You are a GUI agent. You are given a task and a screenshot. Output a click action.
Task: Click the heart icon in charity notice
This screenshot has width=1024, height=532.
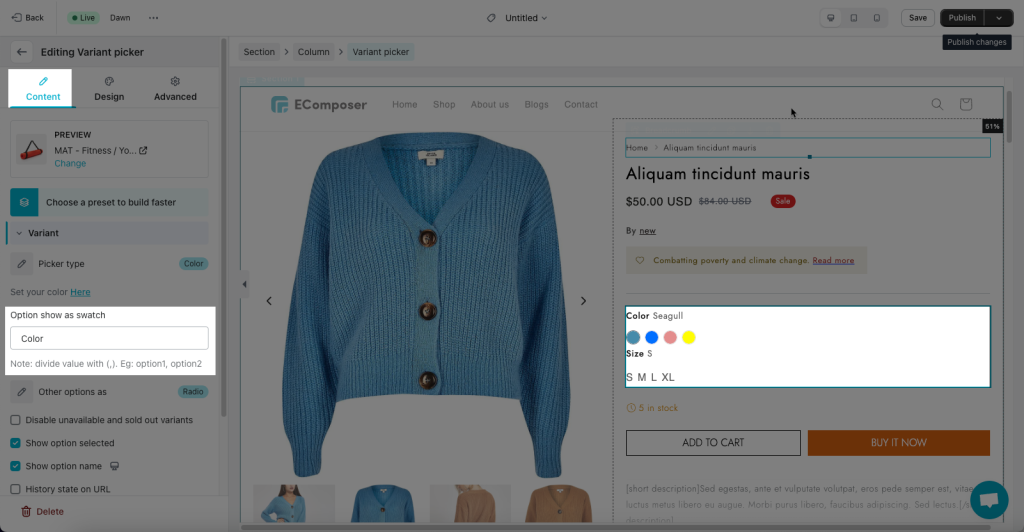click(640, 260)
